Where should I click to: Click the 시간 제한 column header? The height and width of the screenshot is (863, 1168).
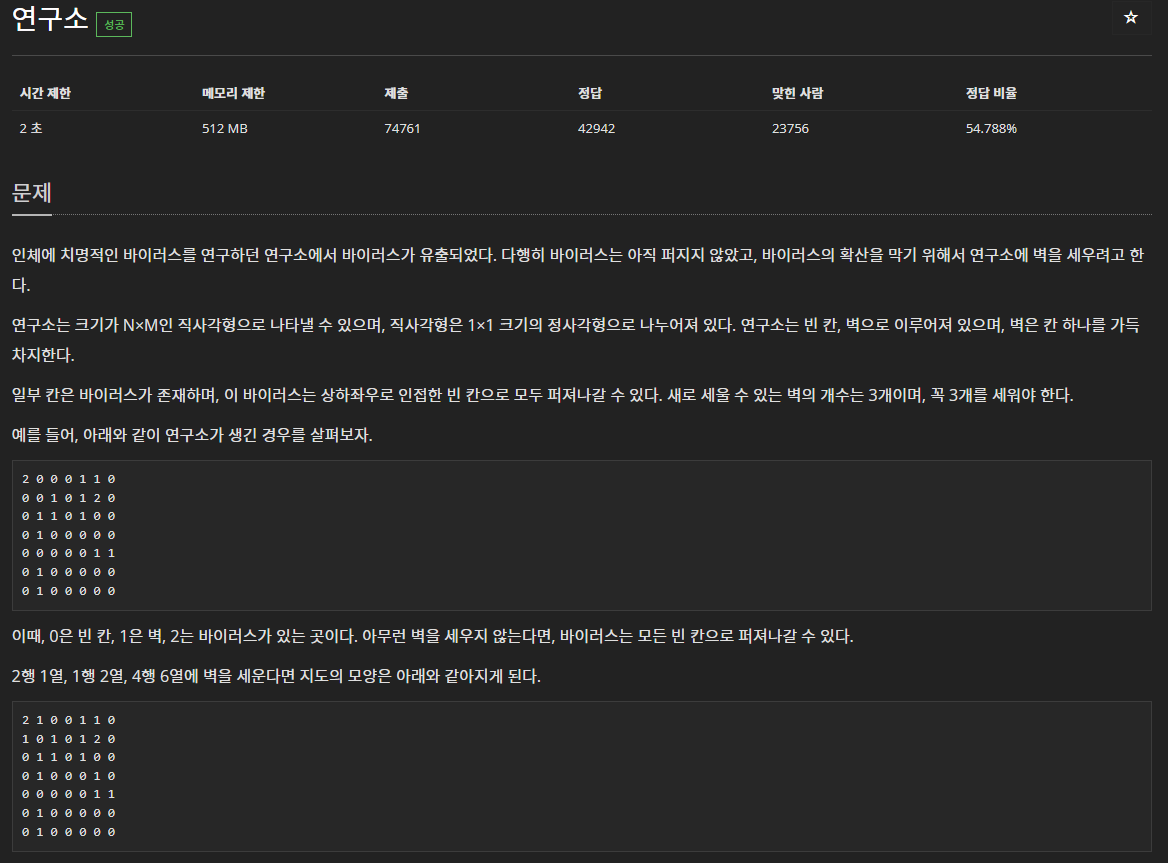[x=45, y=93]
